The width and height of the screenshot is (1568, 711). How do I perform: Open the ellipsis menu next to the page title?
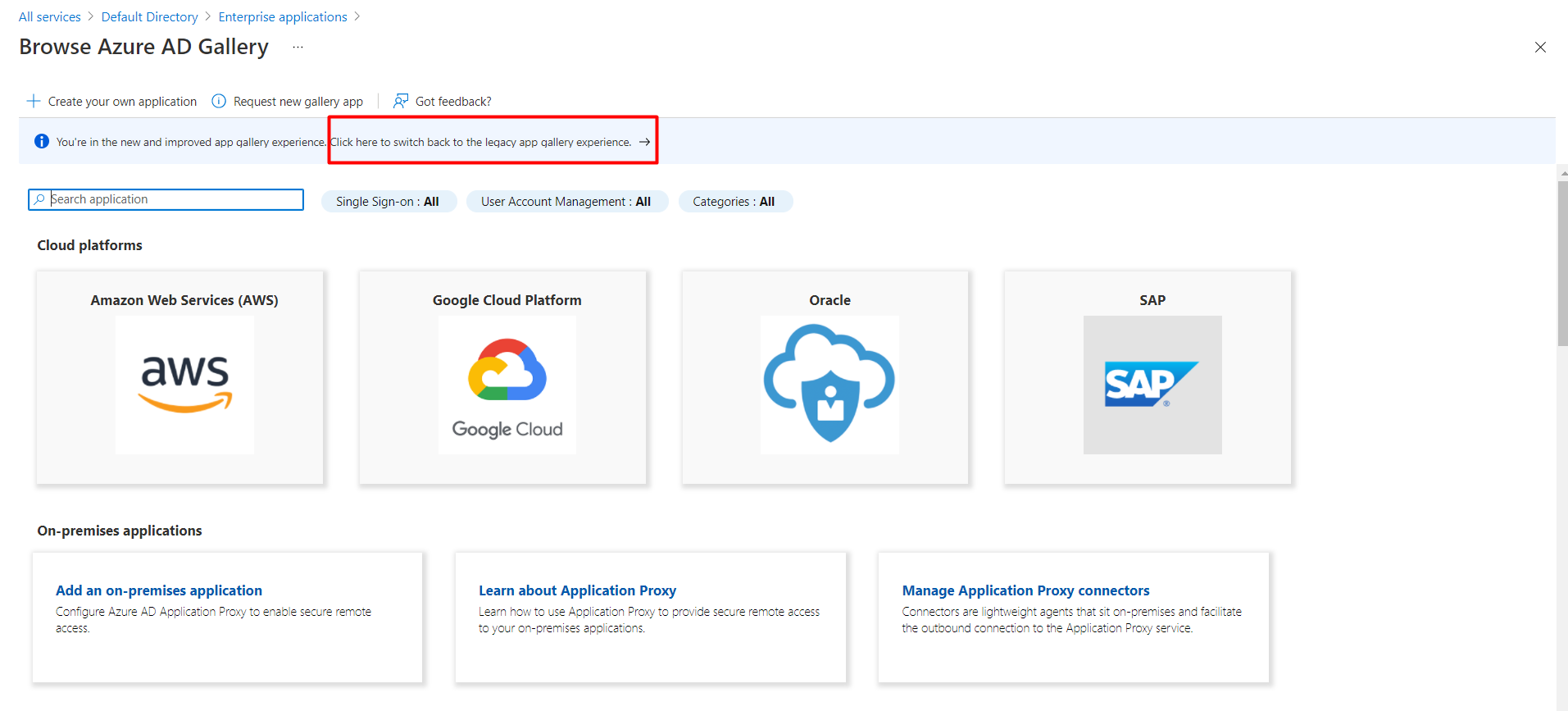(x=298, y=48)
